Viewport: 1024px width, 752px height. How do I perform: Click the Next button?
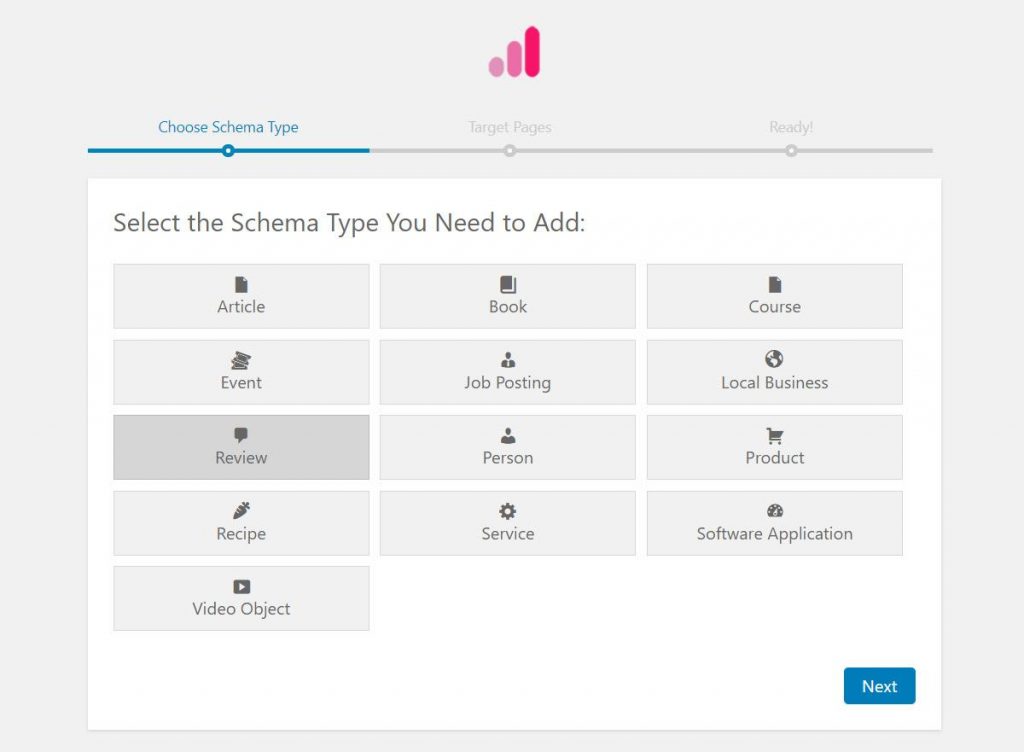(879, 686)
